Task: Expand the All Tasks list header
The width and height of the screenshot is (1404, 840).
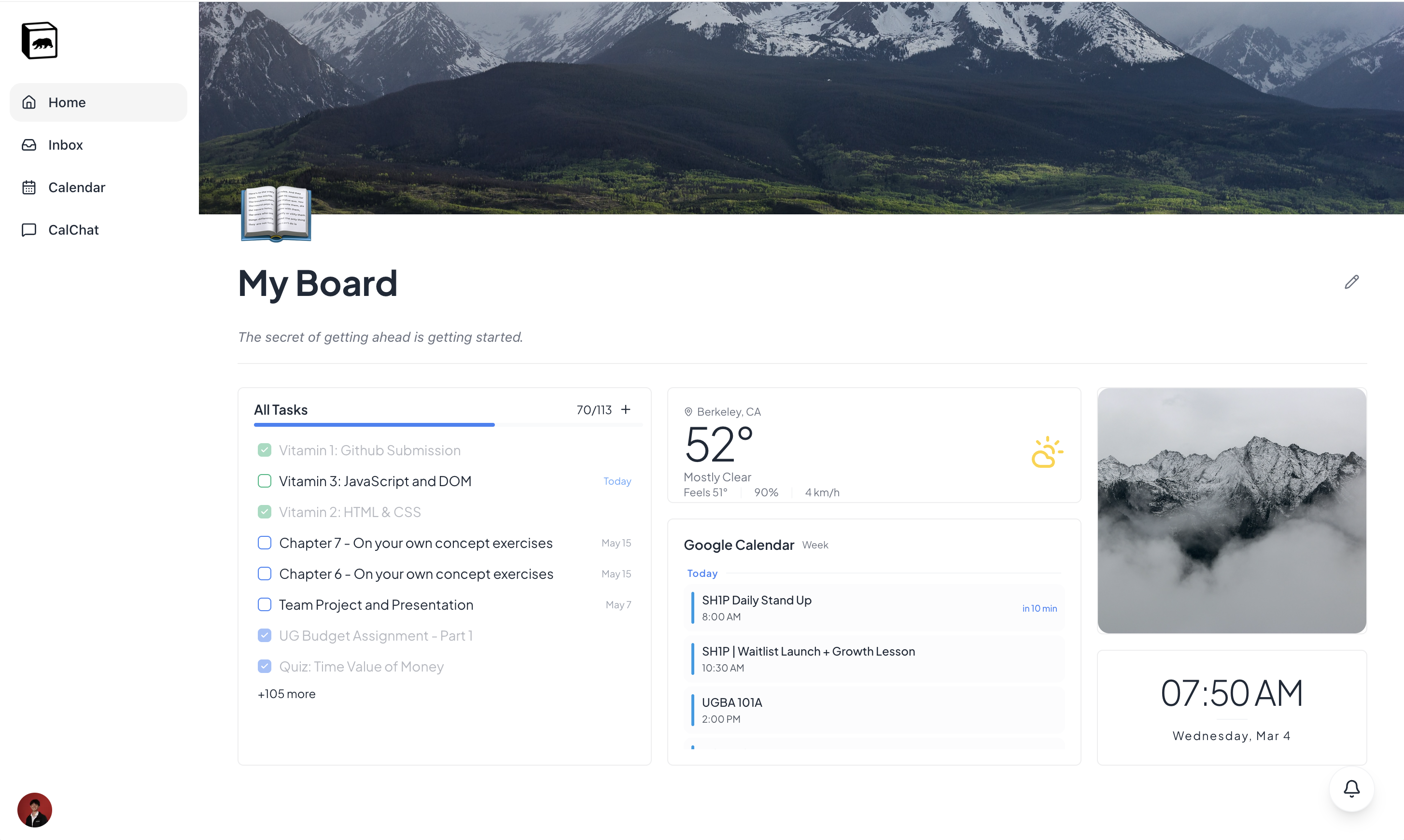Action: [281, 410]
